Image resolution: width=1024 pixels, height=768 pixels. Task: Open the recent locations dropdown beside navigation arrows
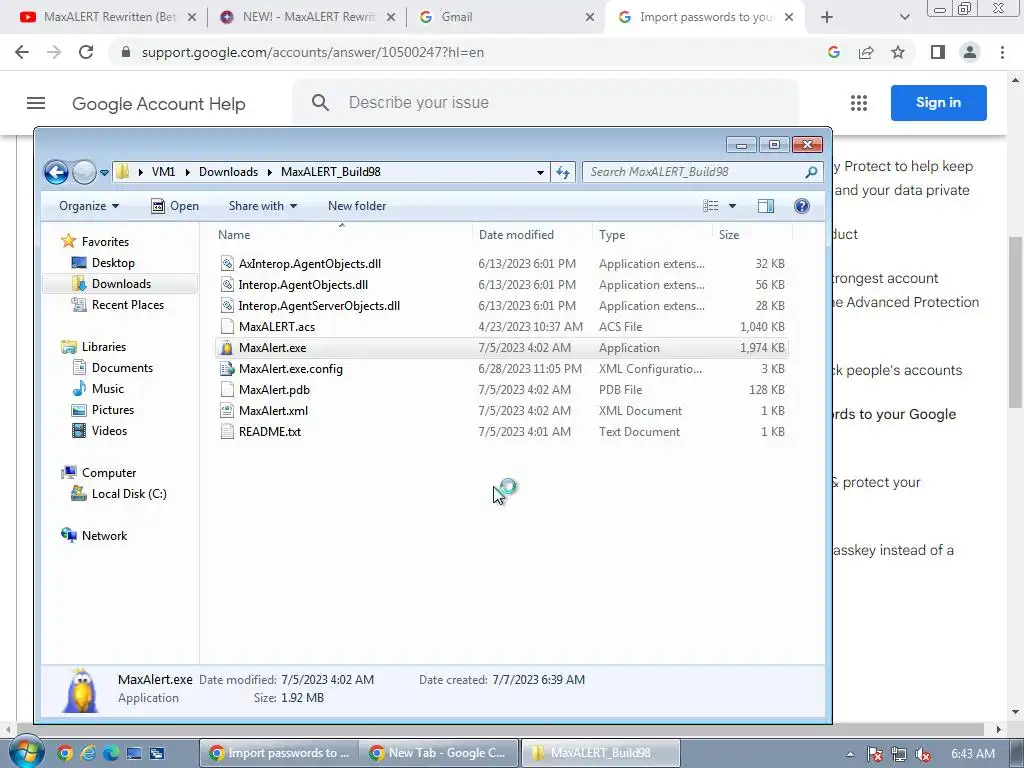[x=104, y=173]
